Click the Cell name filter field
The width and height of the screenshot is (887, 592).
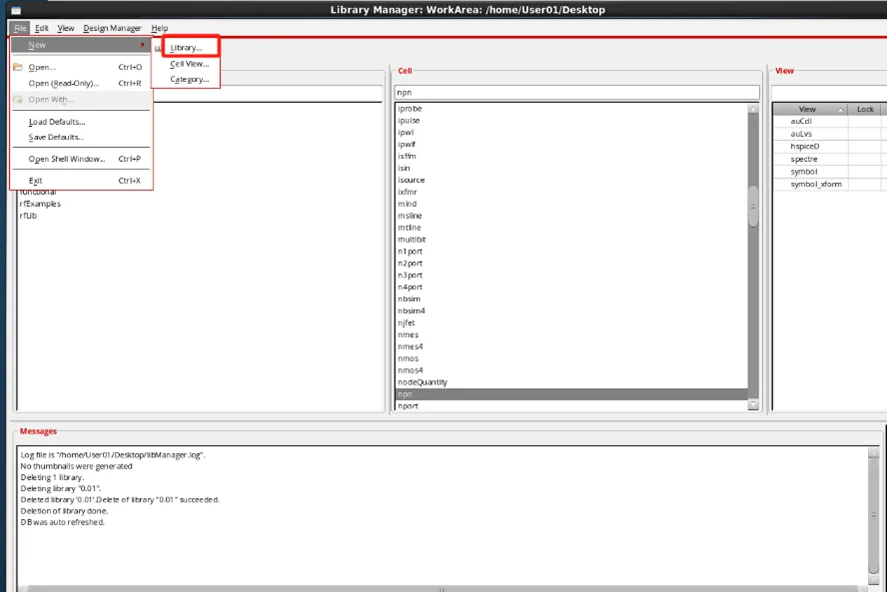[x=576, y=92]
